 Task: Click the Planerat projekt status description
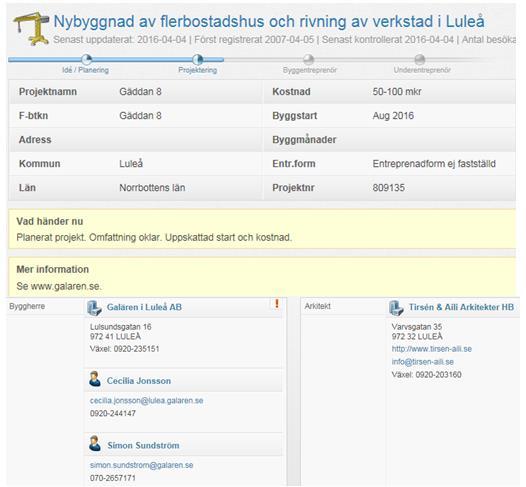[x=154, y=237]
